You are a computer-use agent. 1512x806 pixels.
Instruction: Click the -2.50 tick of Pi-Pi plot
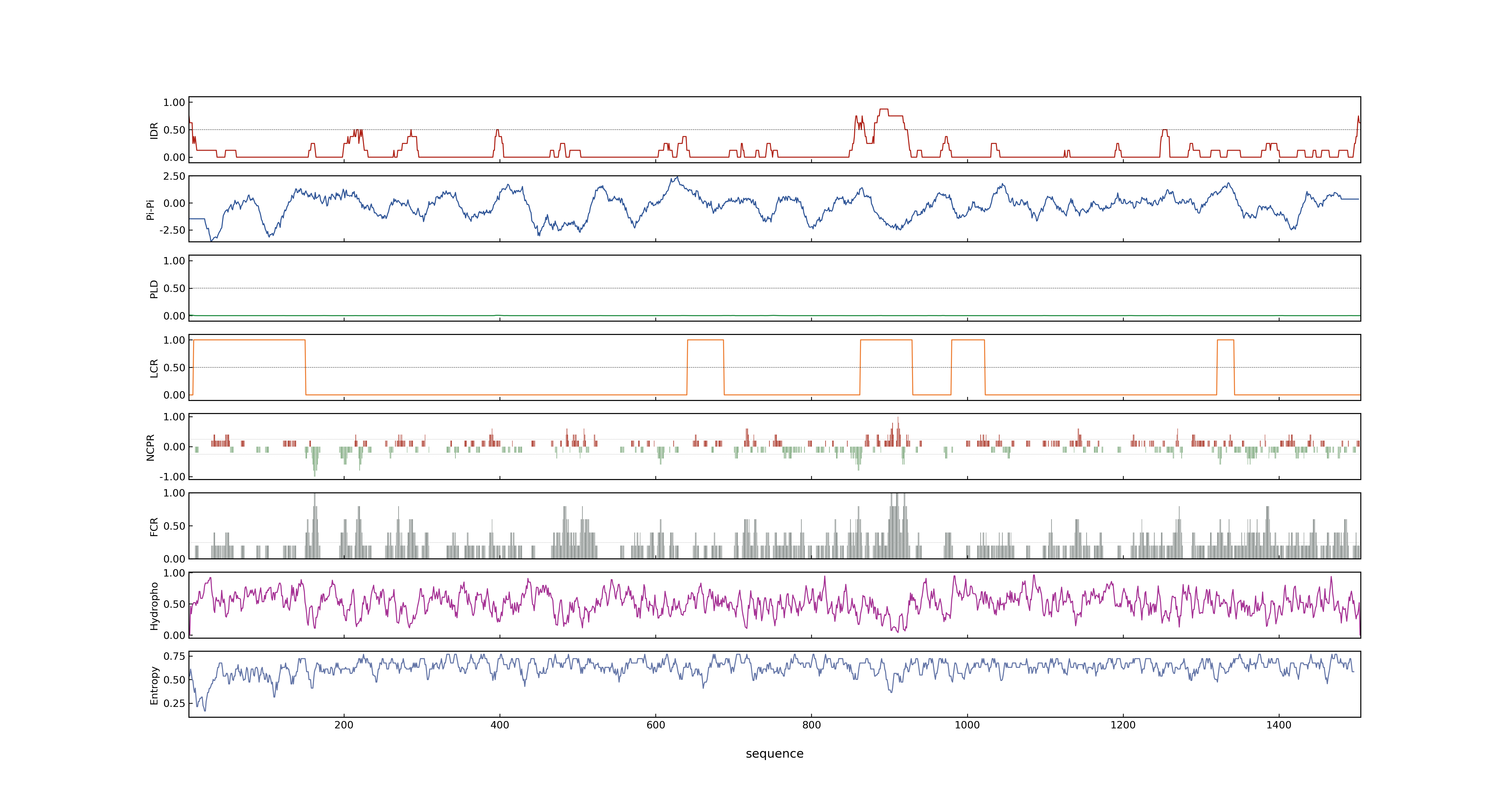tap(172, 230)
